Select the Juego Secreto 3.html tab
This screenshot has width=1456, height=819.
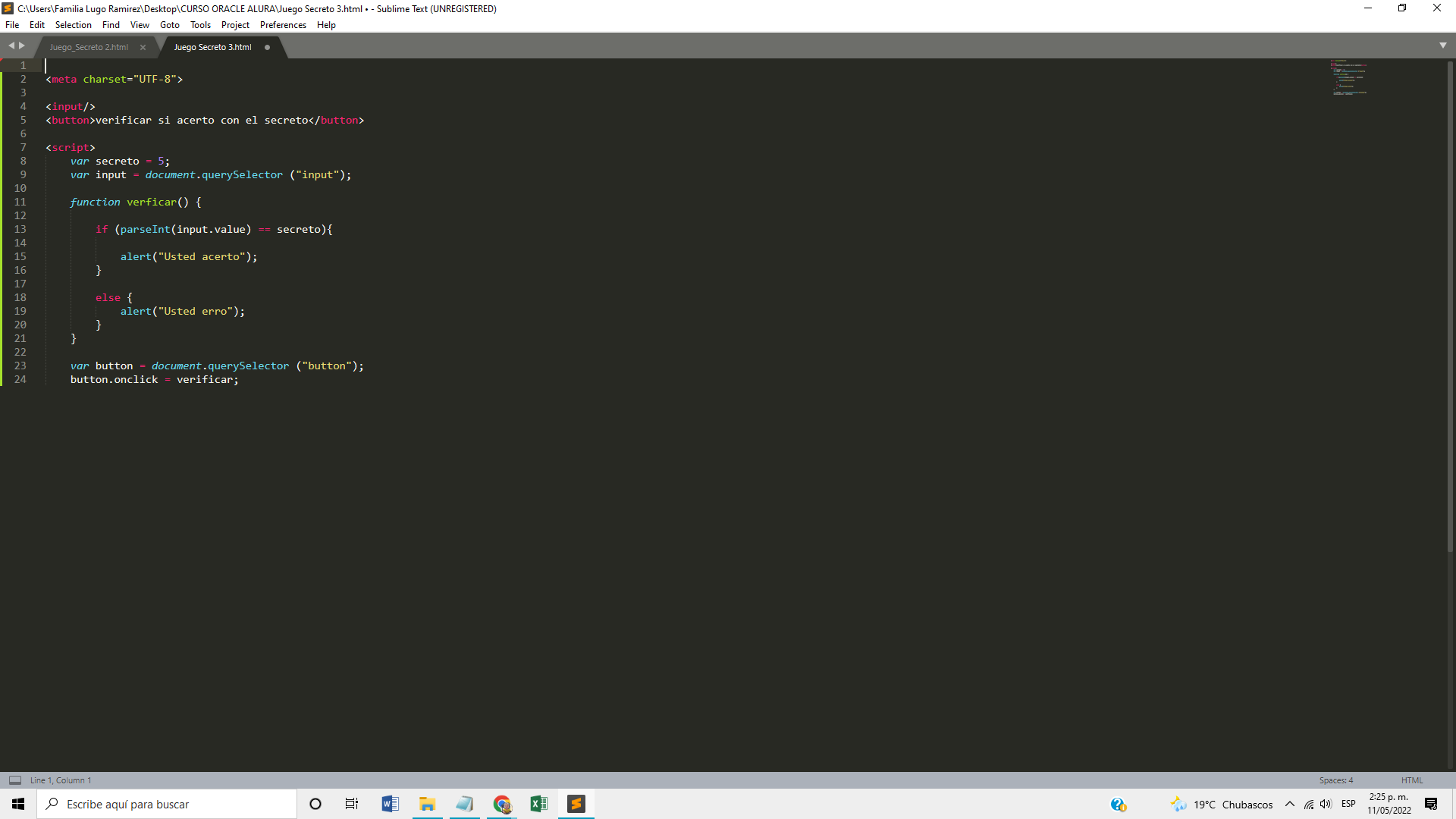click(212, 47)
